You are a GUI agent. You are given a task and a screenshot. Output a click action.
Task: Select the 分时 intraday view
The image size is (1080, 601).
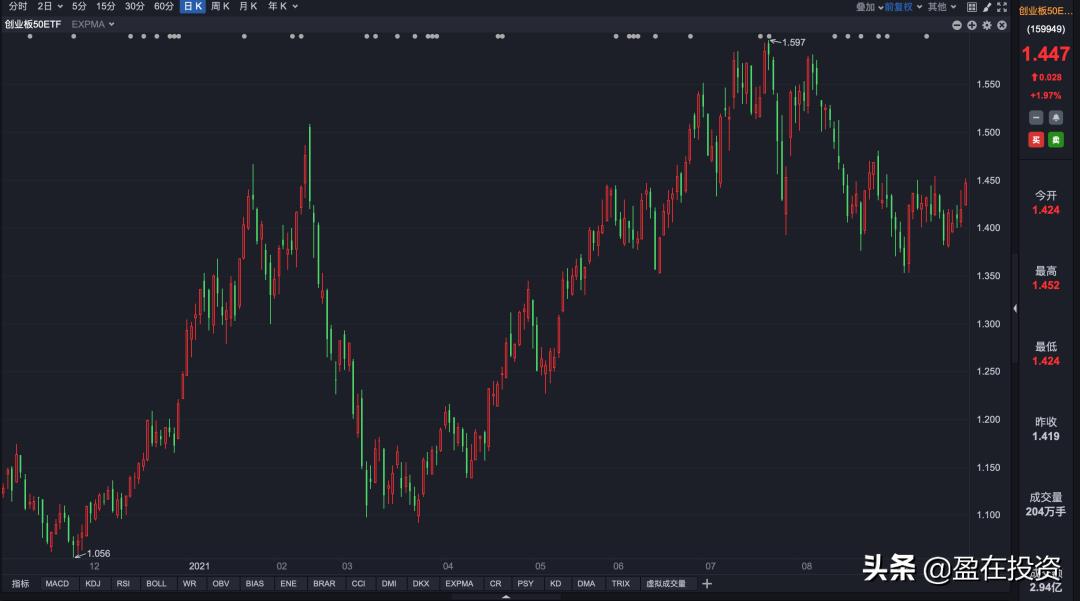(x=17, y=6)
